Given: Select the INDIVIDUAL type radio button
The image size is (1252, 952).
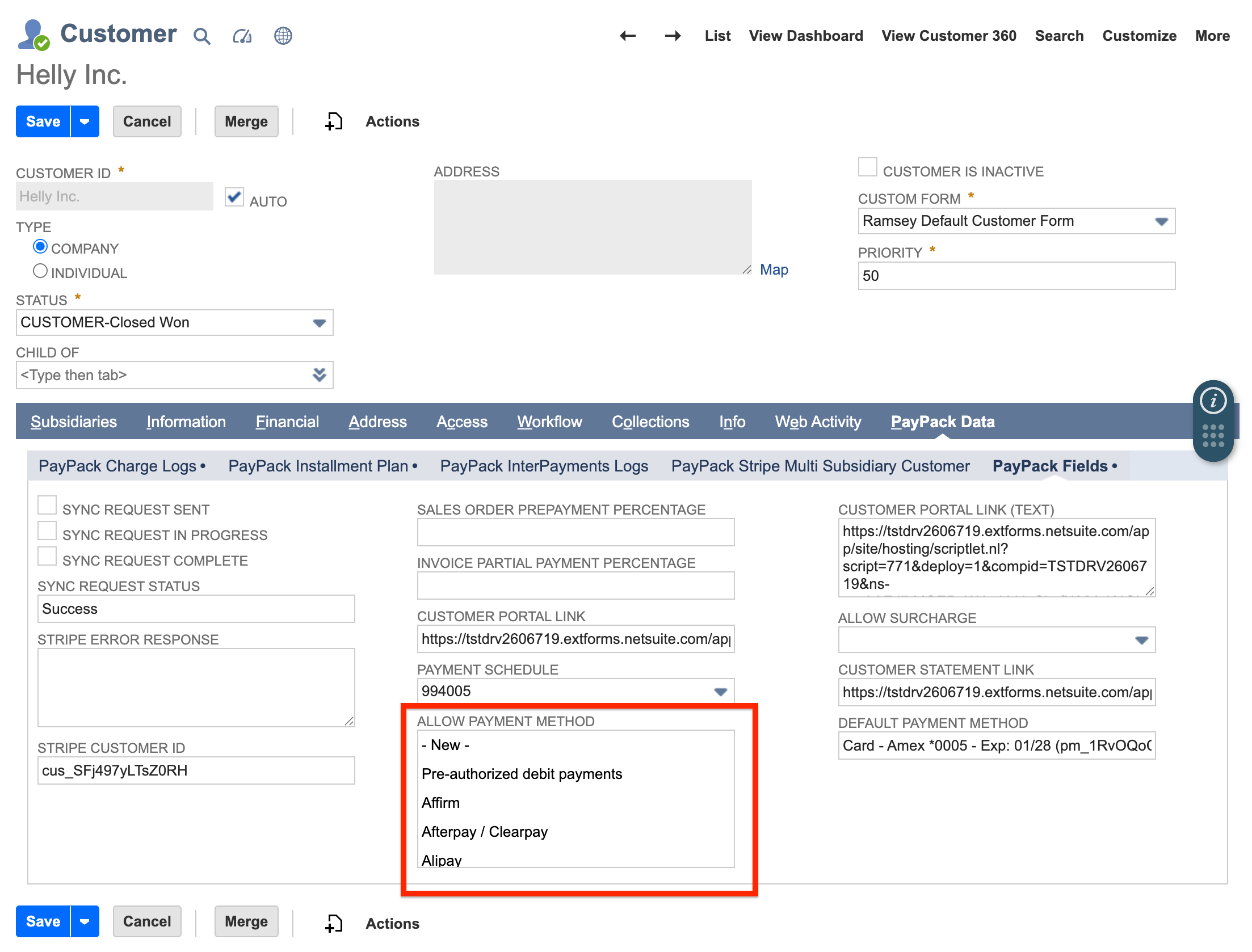Looking at the screenshot, I should pos(40,271).
